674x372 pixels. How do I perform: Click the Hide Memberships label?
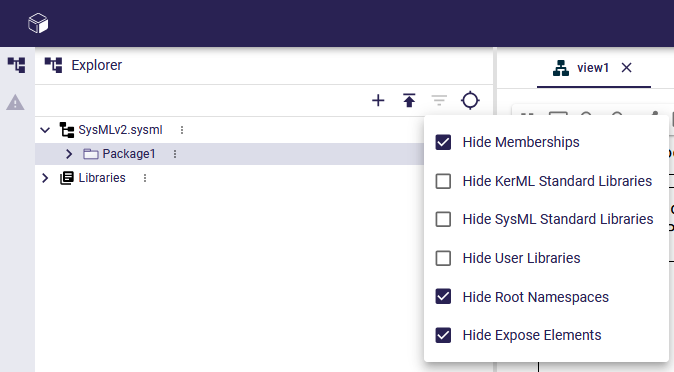pyautogui.click(x=521, y=142)
